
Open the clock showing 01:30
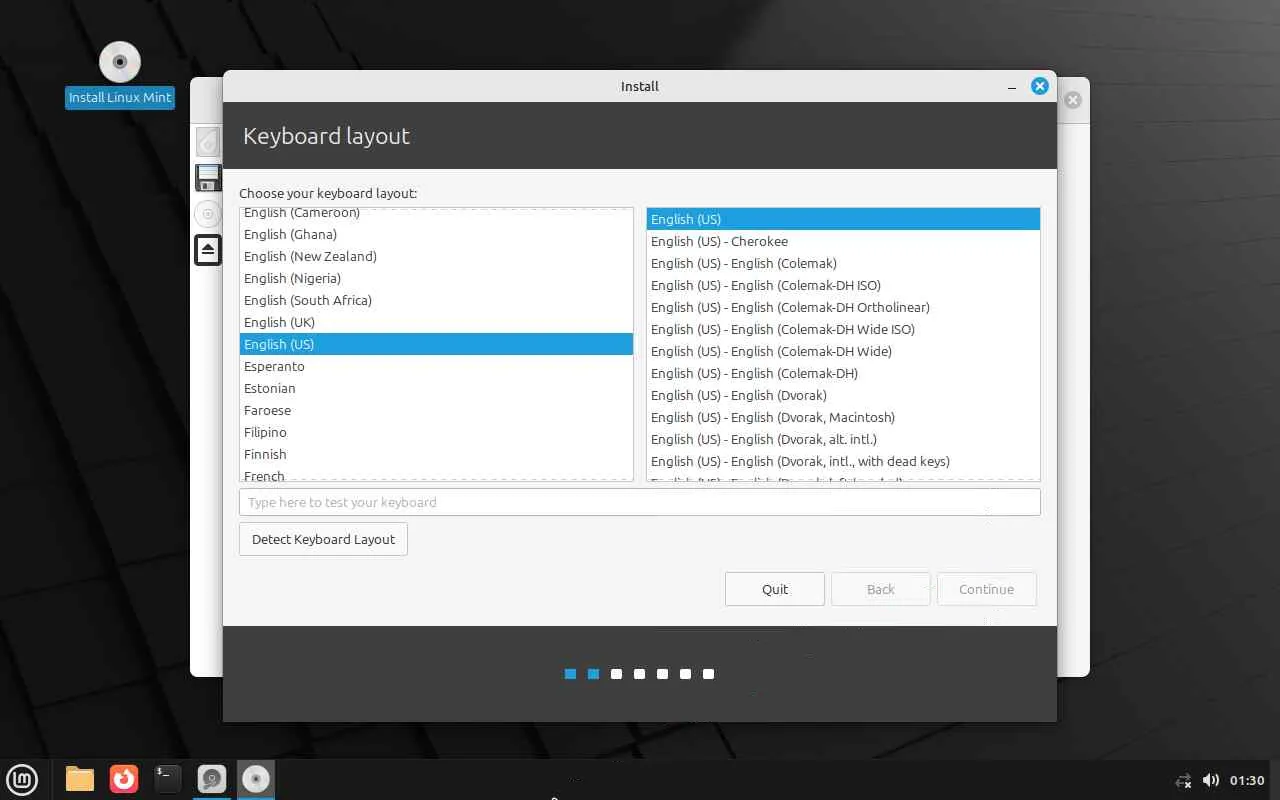point(1247,780)
